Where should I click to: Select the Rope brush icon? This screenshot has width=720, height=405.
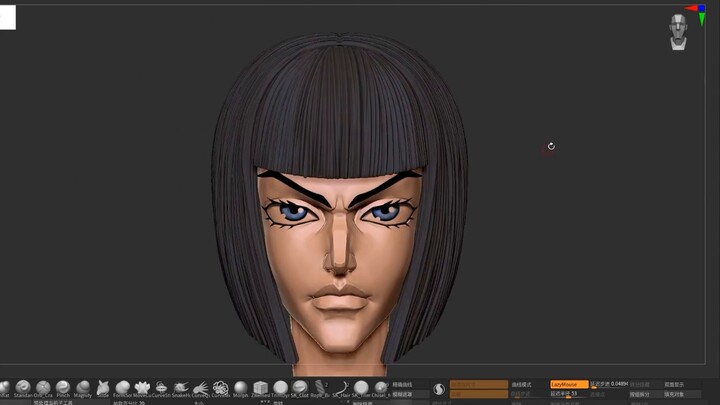click(x=321, y=388)
